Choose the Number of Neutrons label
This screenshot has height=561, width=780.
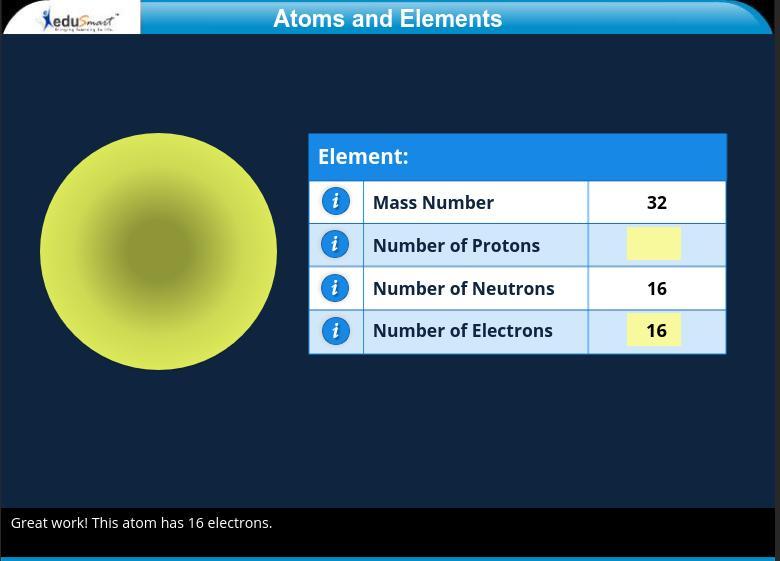(463, 288)
